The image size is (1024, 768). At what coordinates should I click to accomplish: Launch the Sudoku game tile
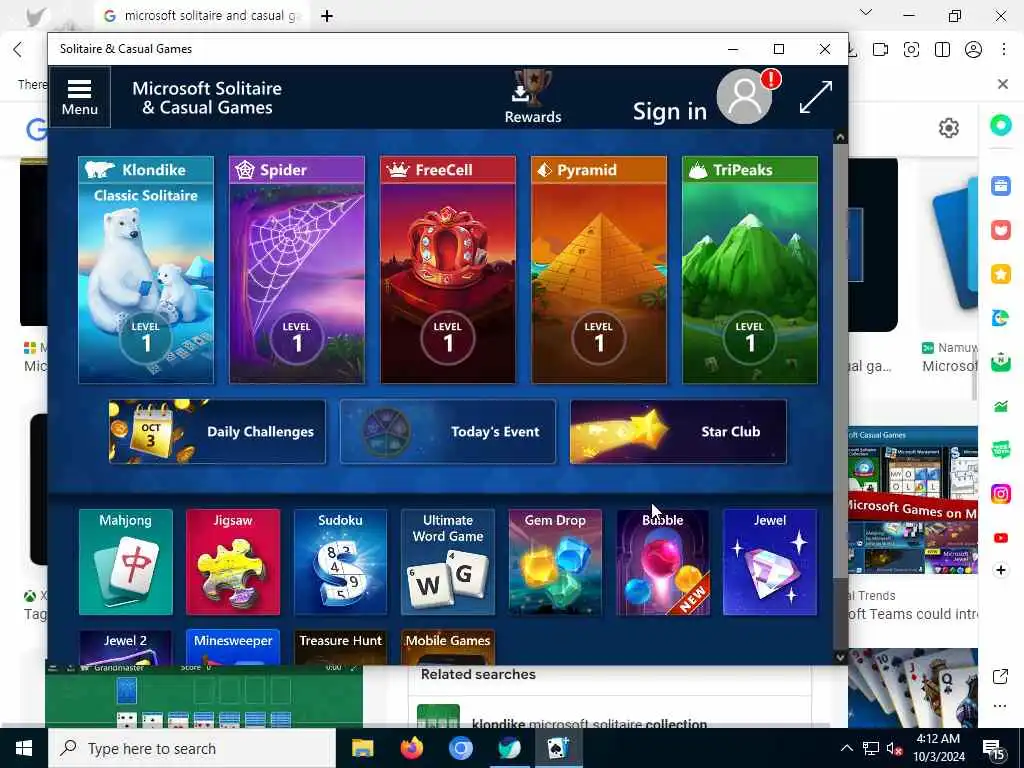click(x=340, y=562)
